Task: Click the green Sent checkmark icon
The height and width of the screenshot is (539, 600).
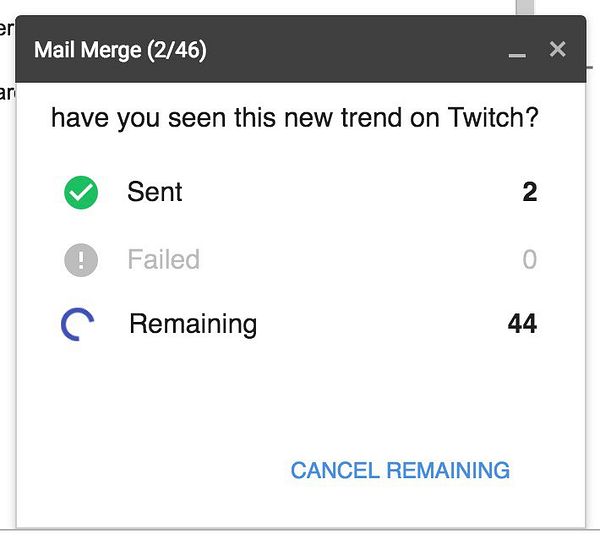Action: tap(81, 193)
